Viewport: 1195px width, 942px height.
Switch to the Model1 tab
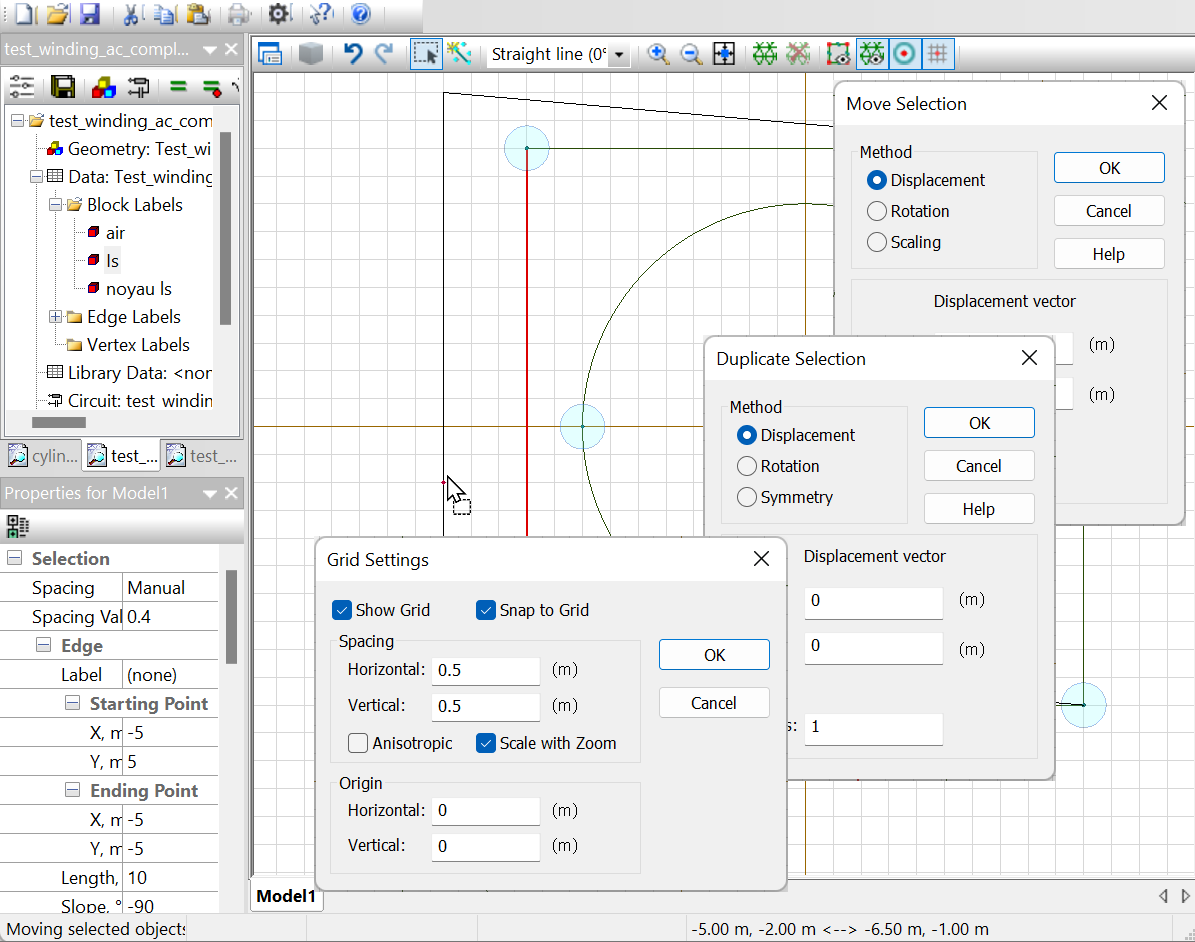click(286, 896)
